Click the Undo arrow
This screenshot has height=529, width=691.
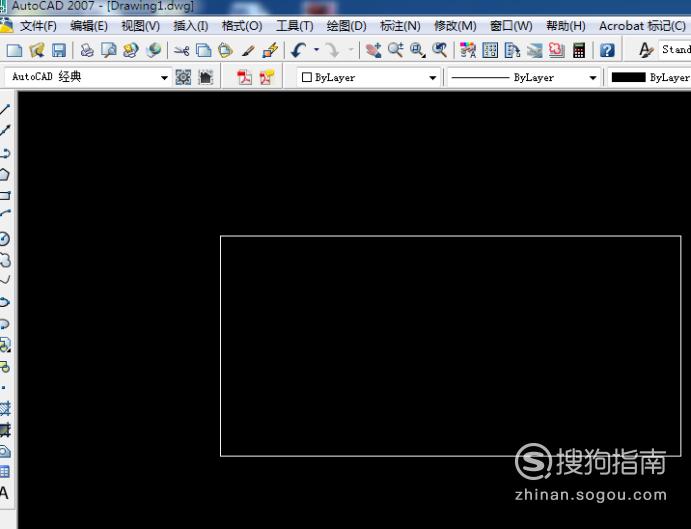[299, 50]
